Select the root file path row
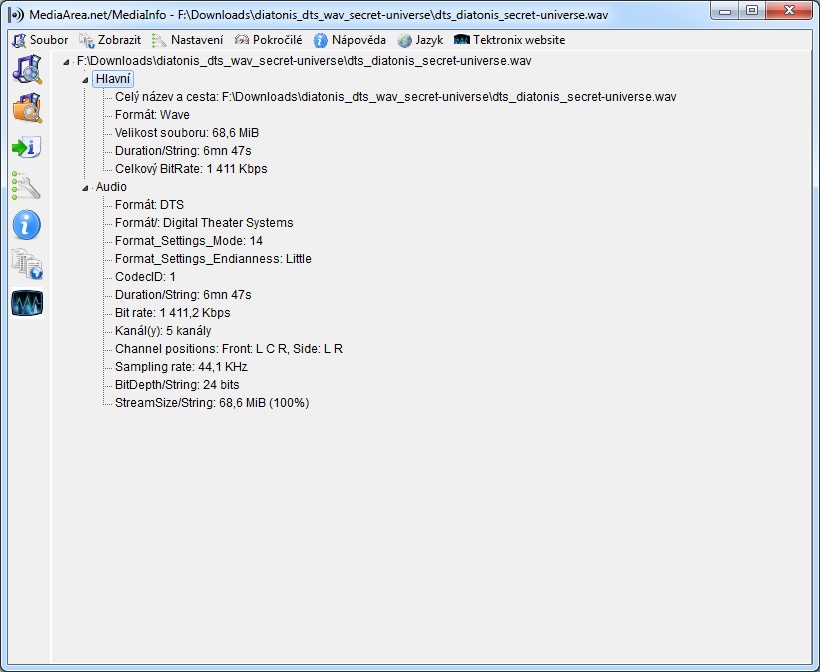Image resolution: width=820 pixels, height=672 pixels. point(304,61)
